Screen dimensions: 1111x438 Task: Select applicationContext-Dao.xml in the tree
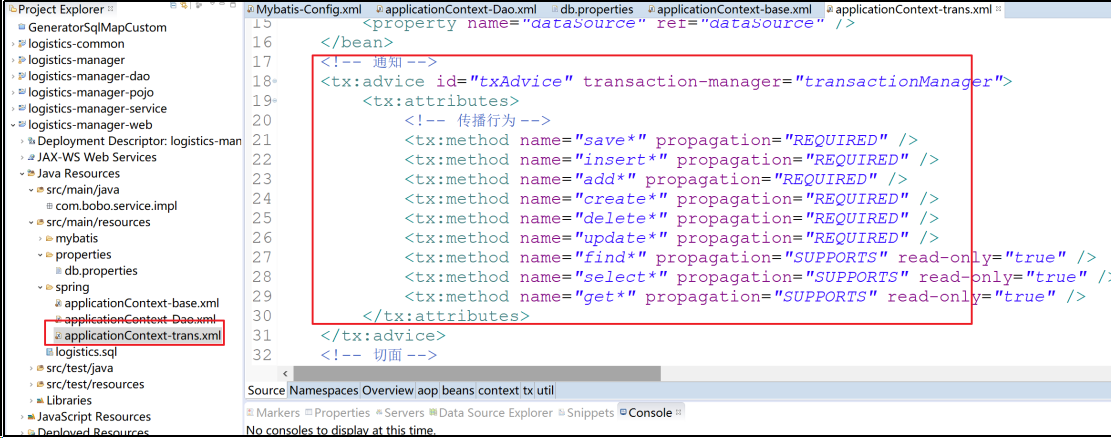(140, 320)
